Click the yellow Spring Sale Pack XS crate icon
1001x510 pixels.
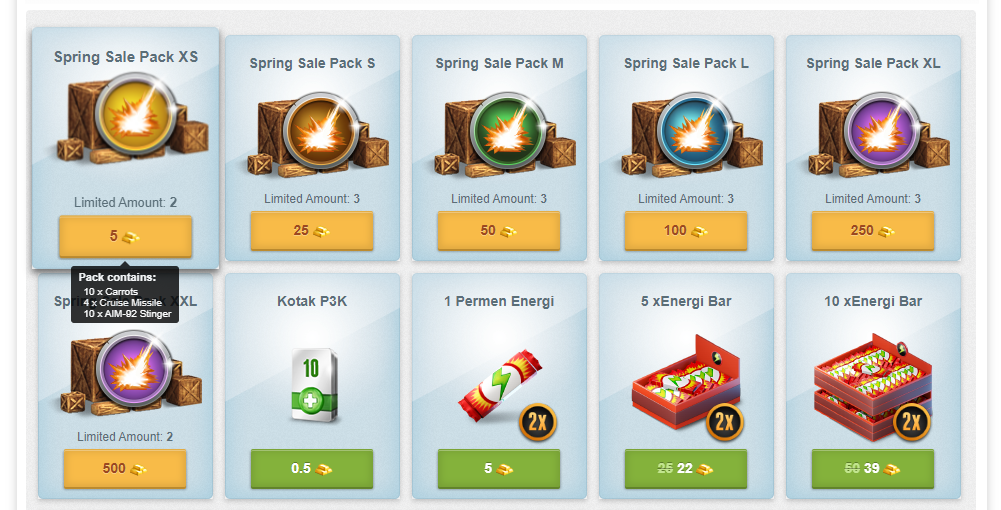click(x=132, y=117)
